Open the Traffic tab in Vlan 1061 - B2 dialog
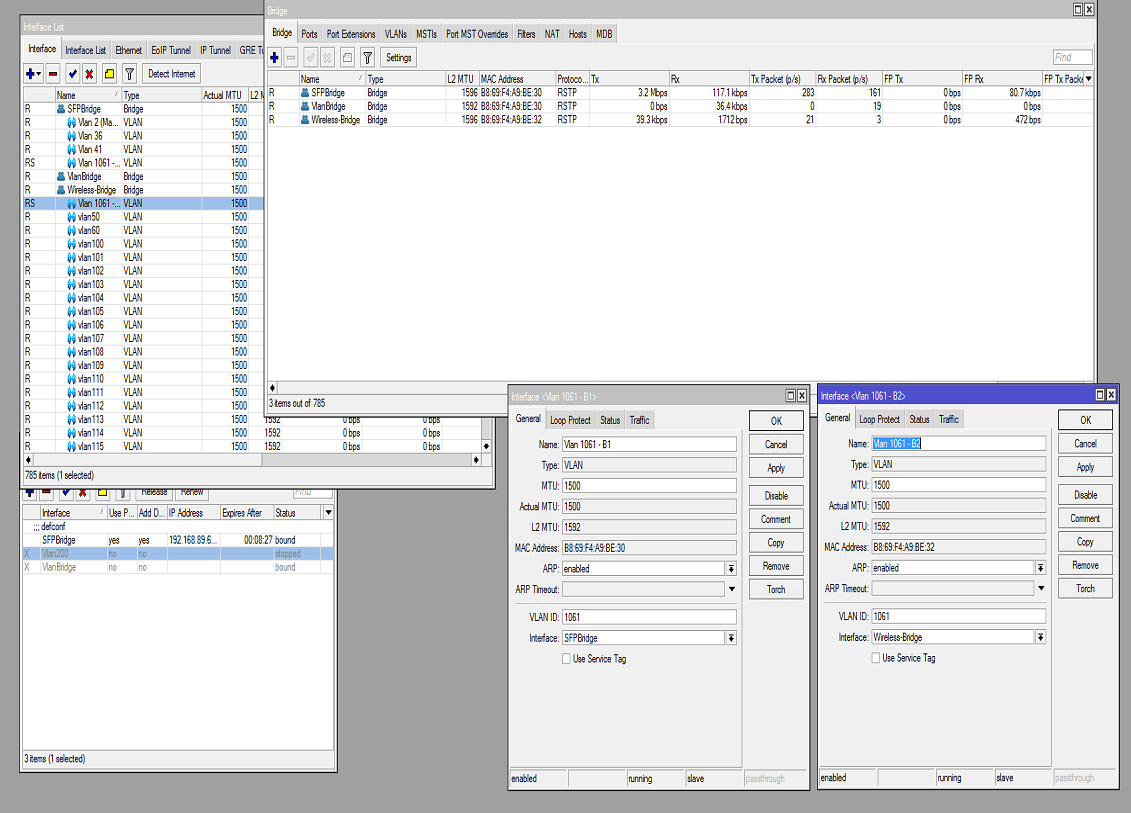 (x=949, y=419)
